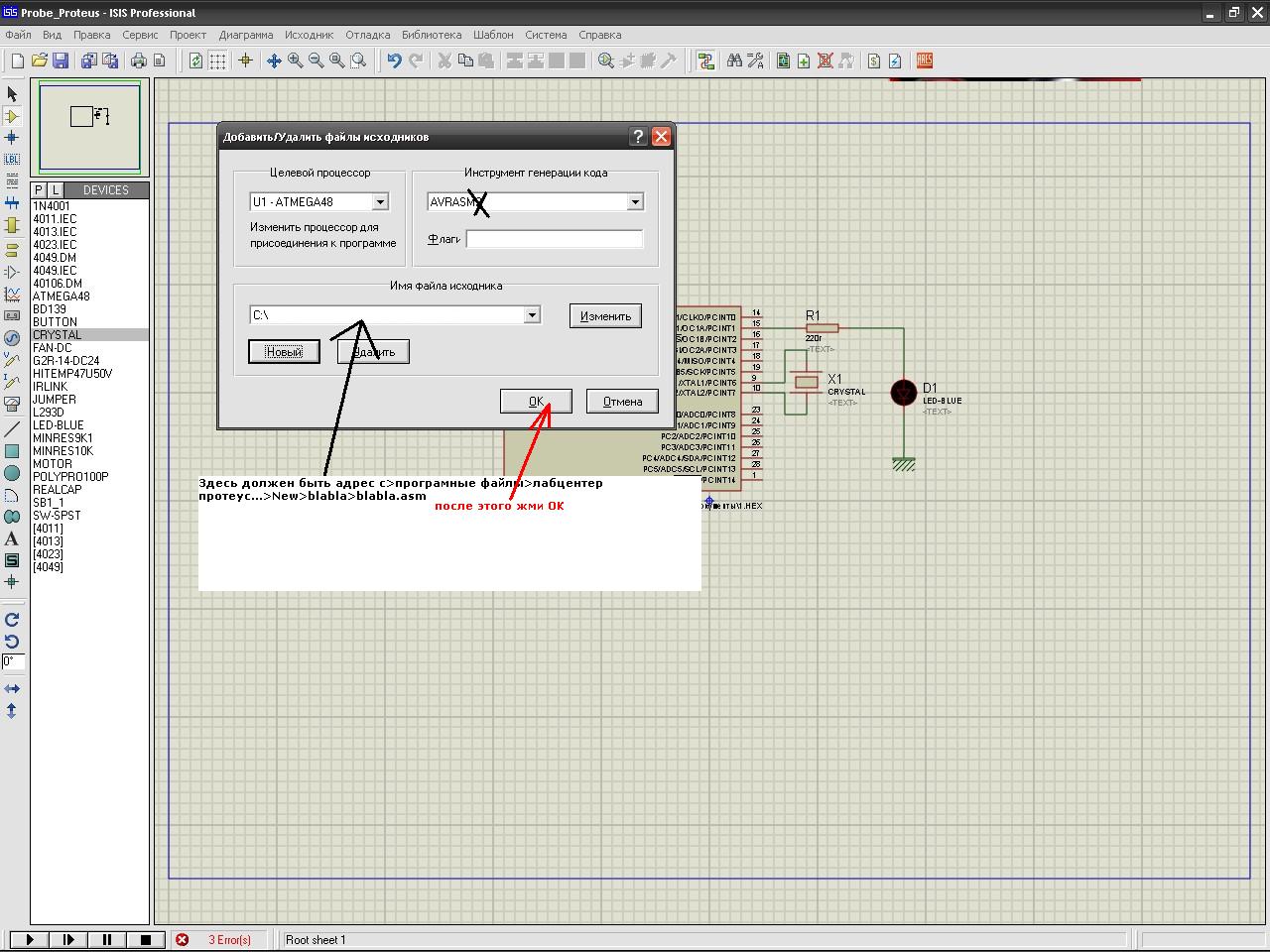Pause the running simulation
Screen dimensions: 1270x952
tap(107, 939)
